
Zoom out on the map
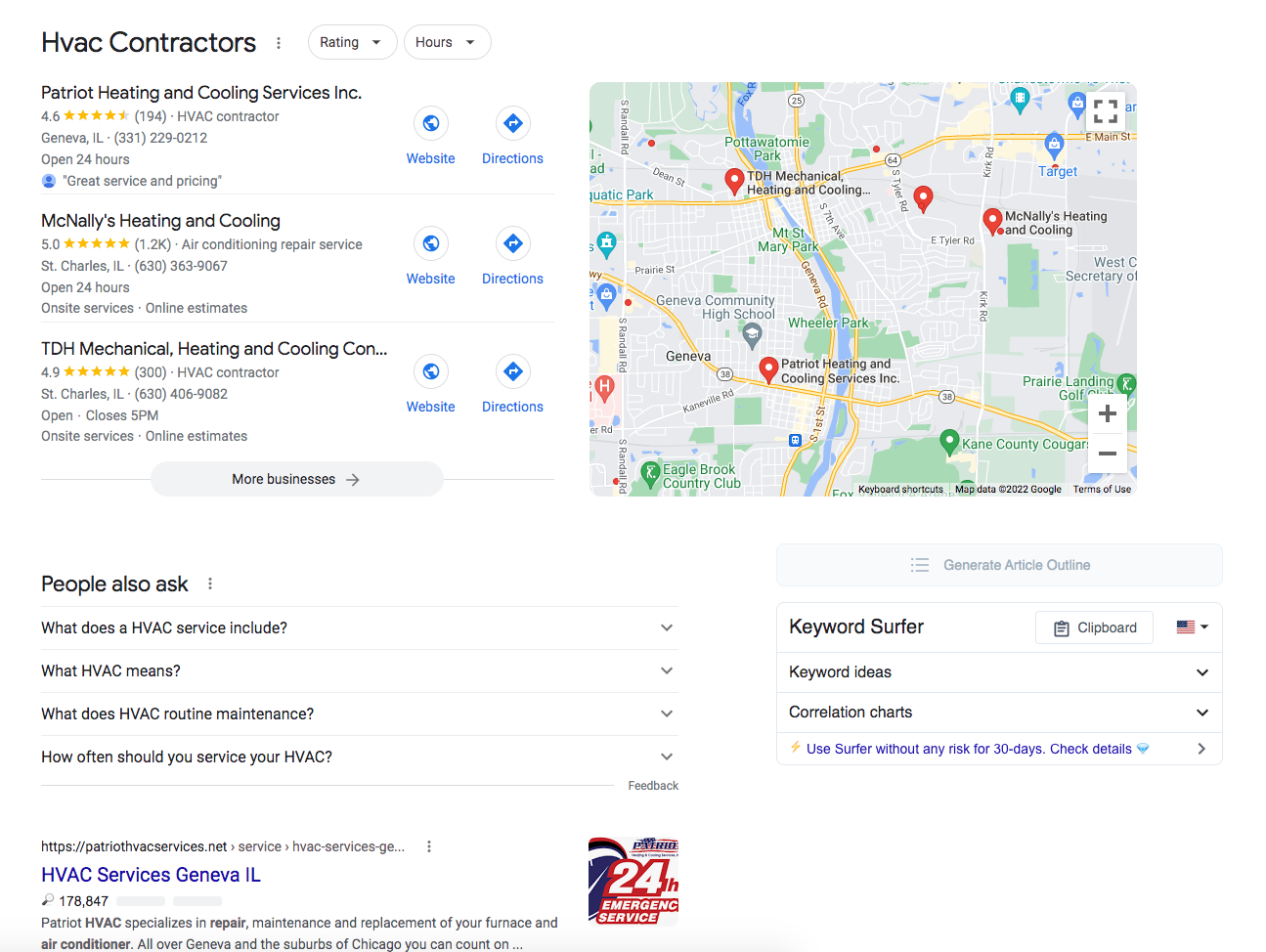click(x=1108, y=454)
